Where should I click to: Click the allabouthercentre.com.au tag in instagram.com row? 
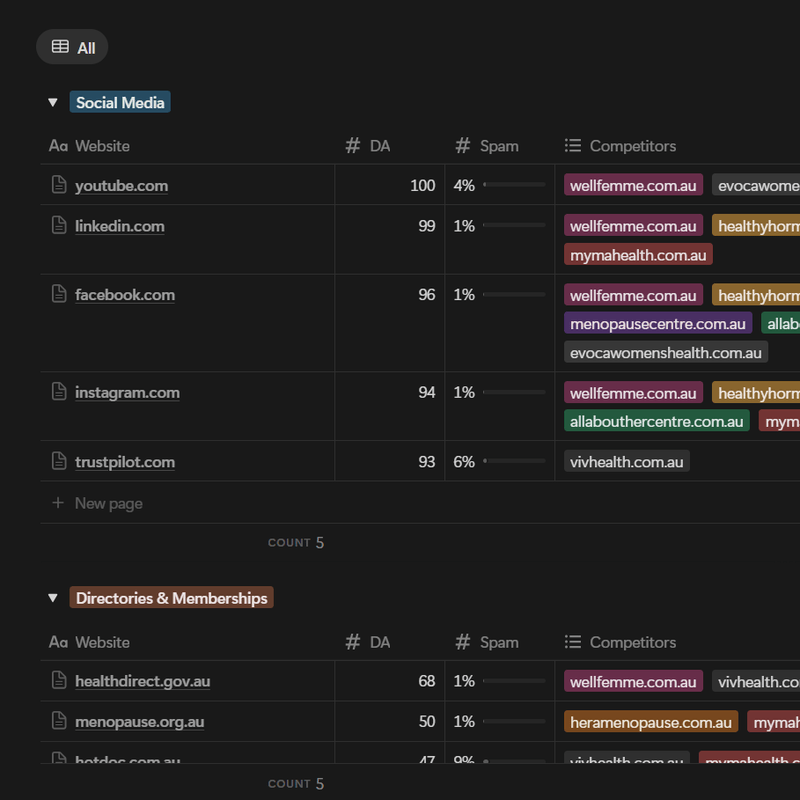coord(657,422)
